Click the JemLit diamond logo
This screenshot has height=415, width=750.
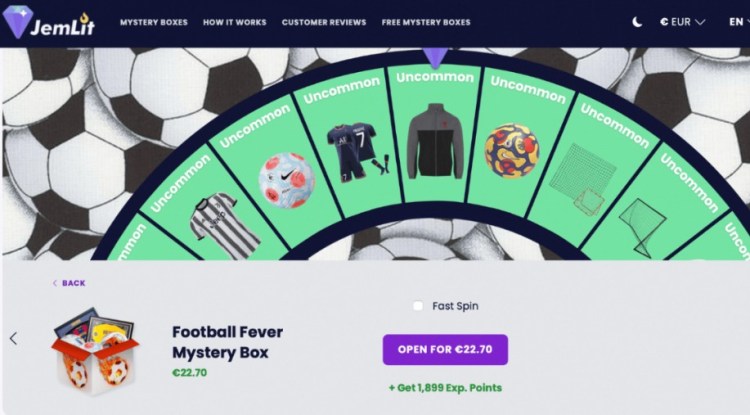(18, 22)
